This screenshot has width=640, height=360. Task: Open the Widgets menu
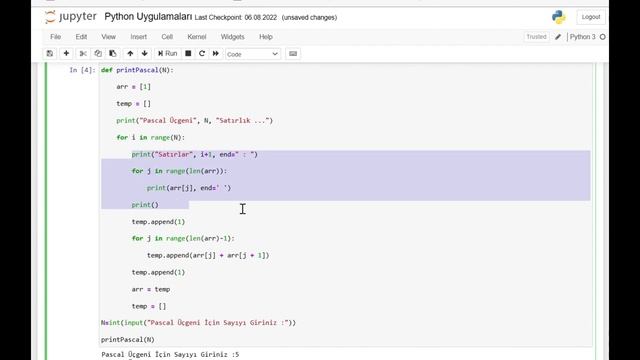tap(232, 37)
